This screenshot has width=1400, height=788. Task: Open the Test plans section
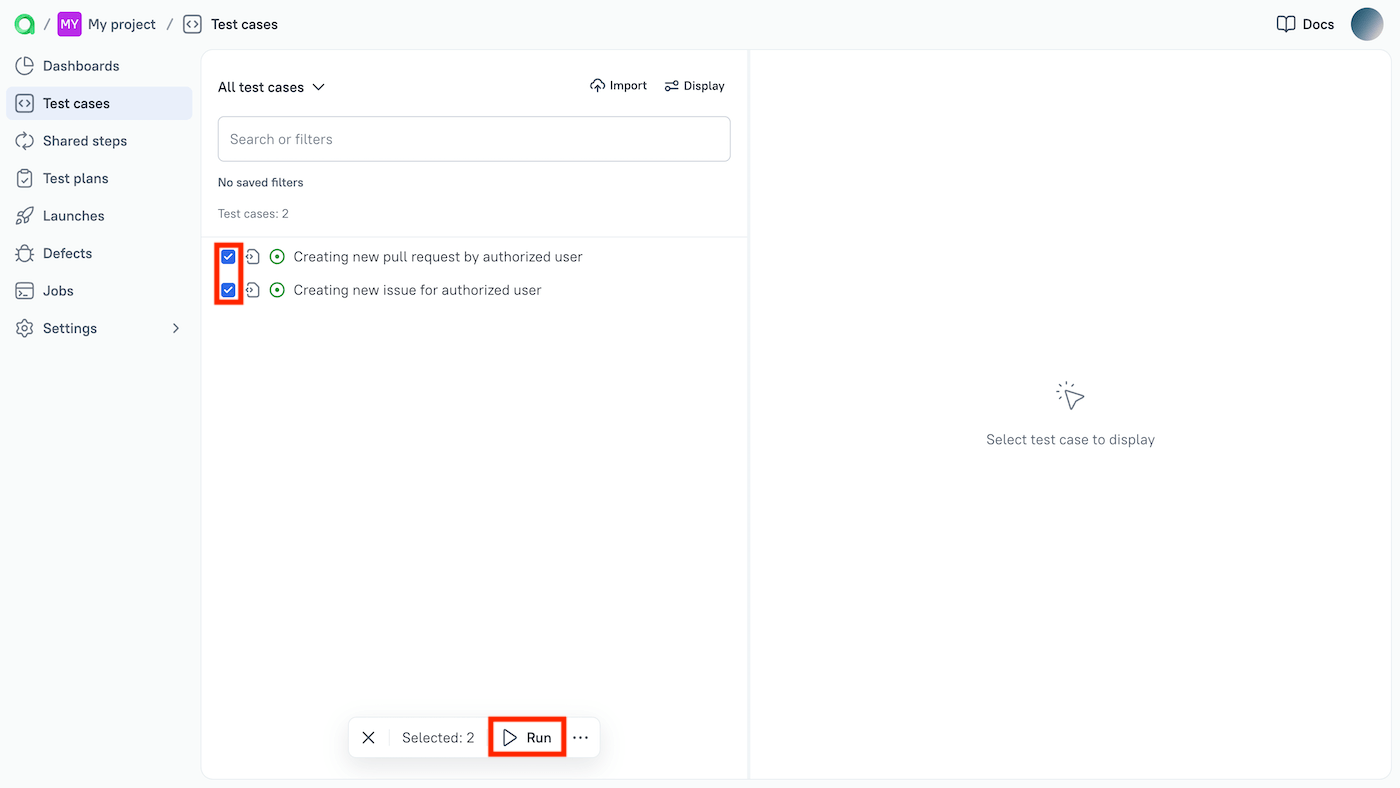pos(76,177)
